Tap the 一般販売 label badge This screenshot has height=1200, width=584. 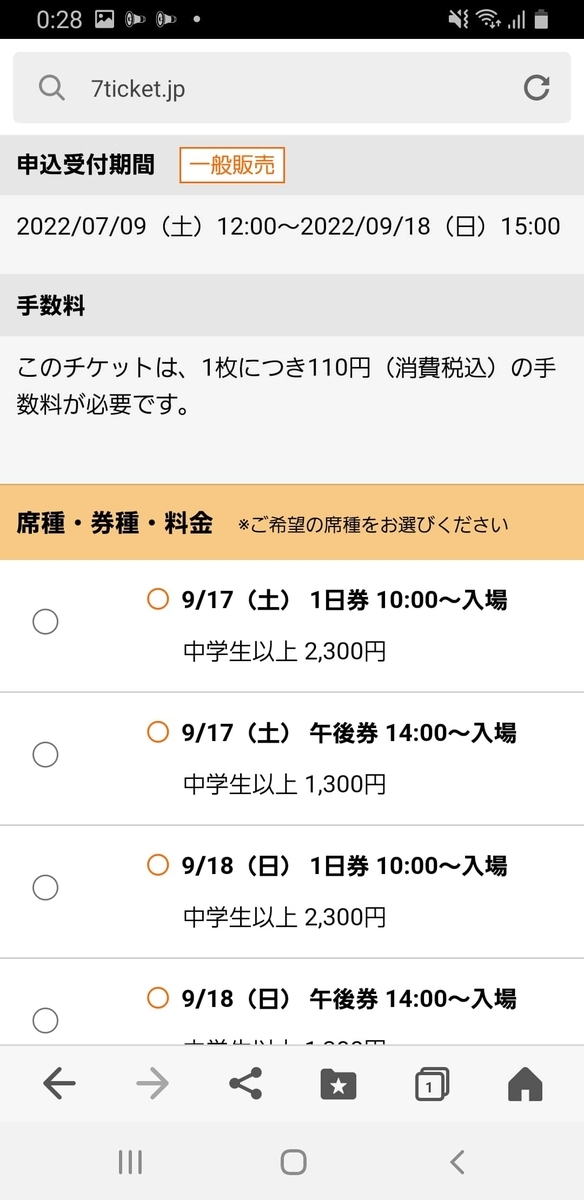[x=232, y=165]
